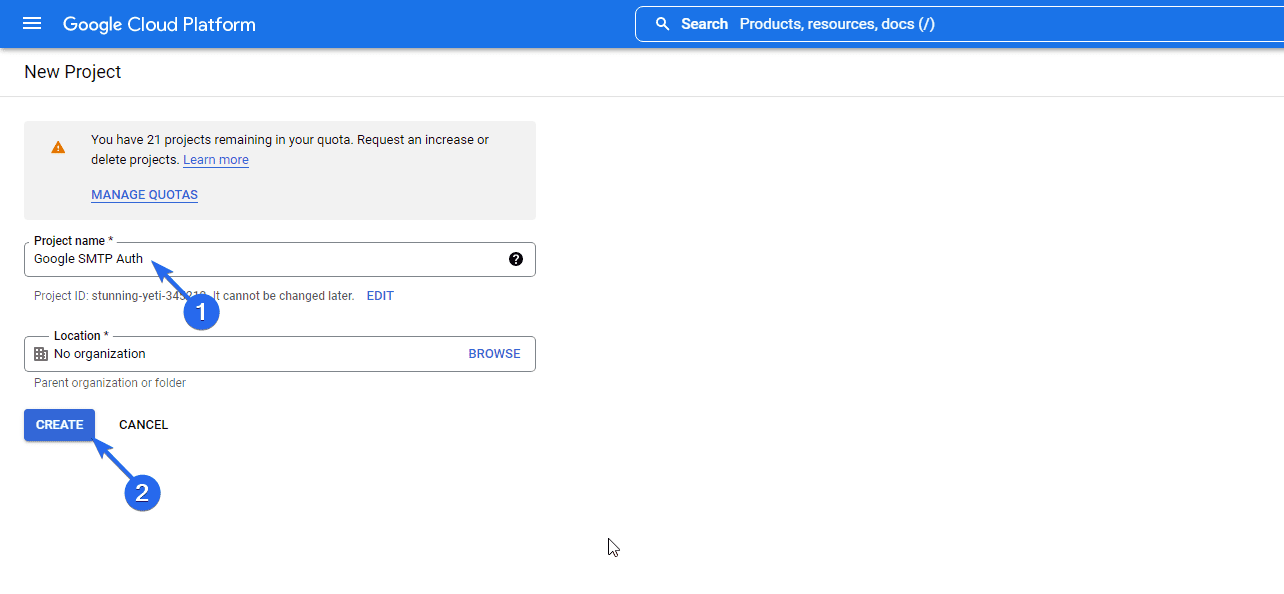Screen dimensions: 1284x594
Task: Click the orange warning triangle icon
Action: [58, 147]
